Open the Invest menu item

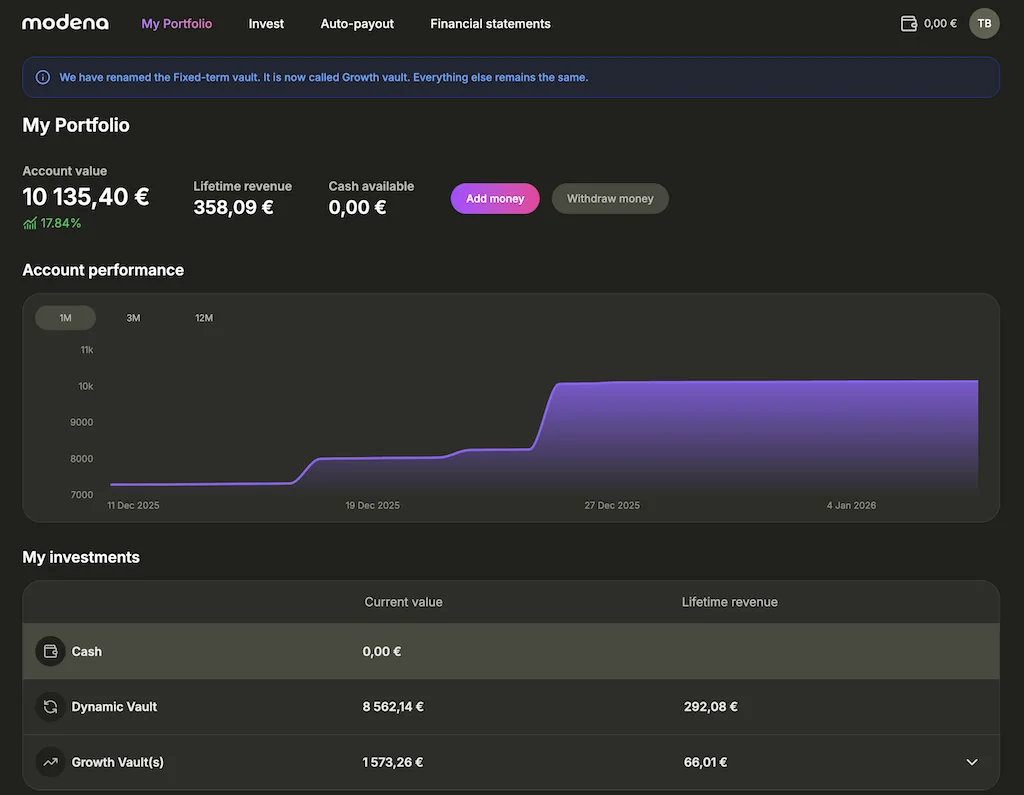pyautogui.click(x=266, y=23)
